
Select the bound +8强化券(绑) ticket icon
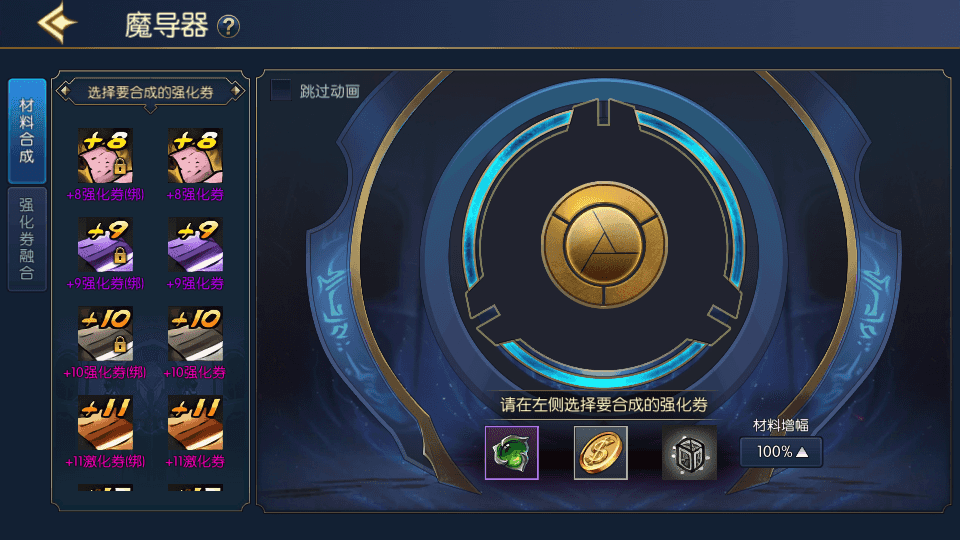pyautogui.click(x=105, y=156)
